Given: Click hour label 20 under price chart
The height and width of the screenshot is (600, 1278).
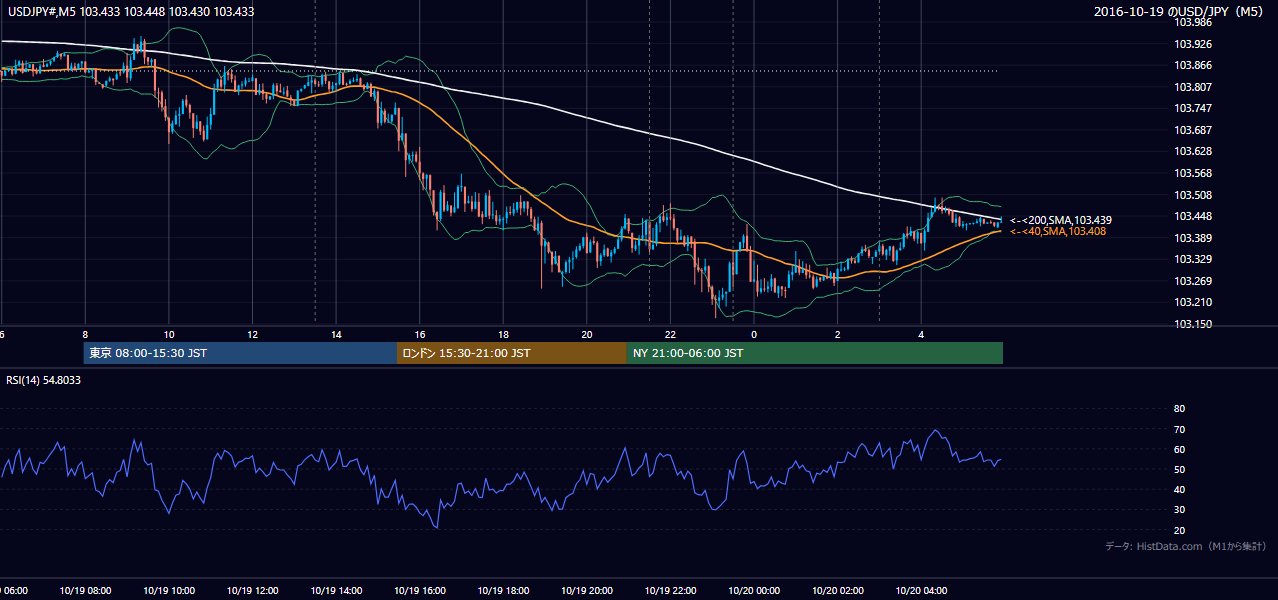Looking at the screenshot, I should click(x=587, y=335).
